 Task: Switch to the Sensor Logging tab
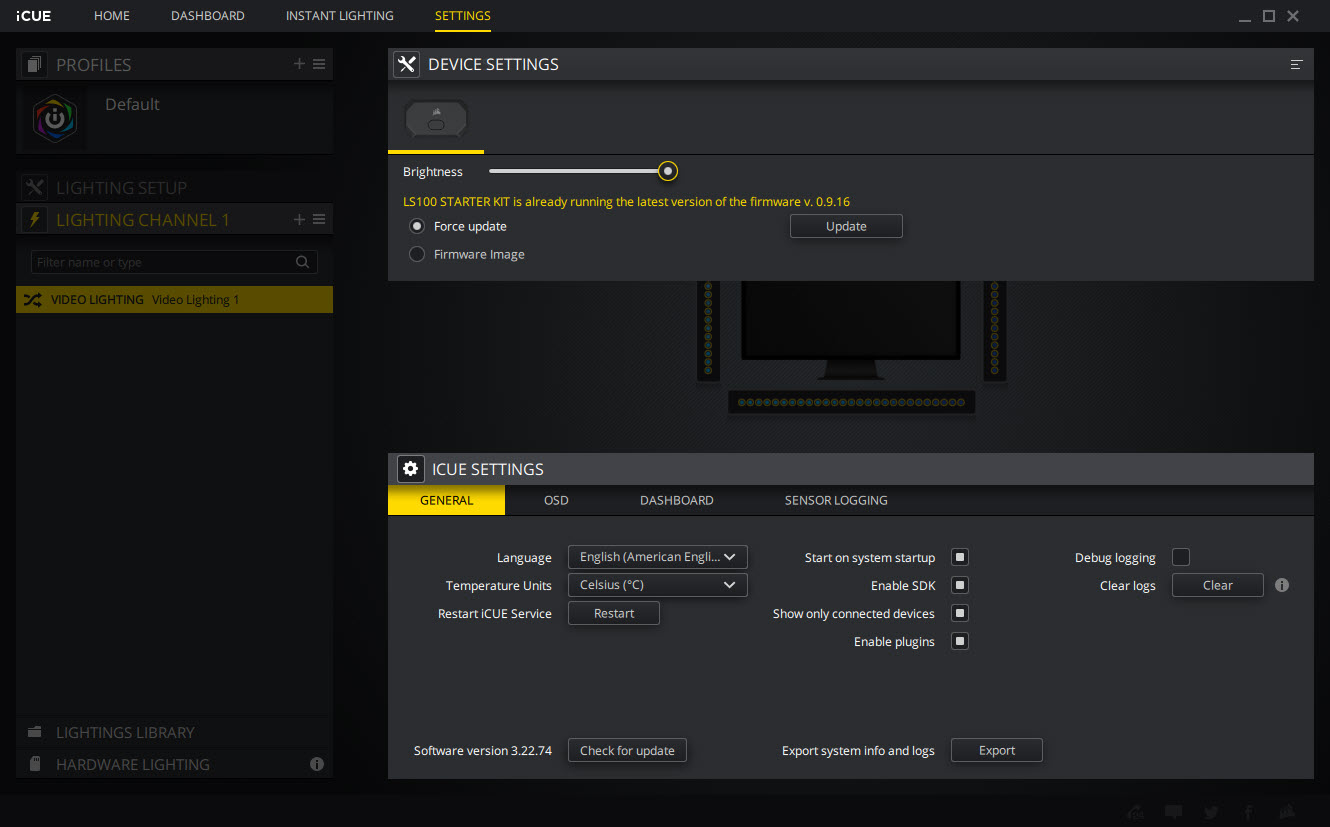tap(836, 500)
